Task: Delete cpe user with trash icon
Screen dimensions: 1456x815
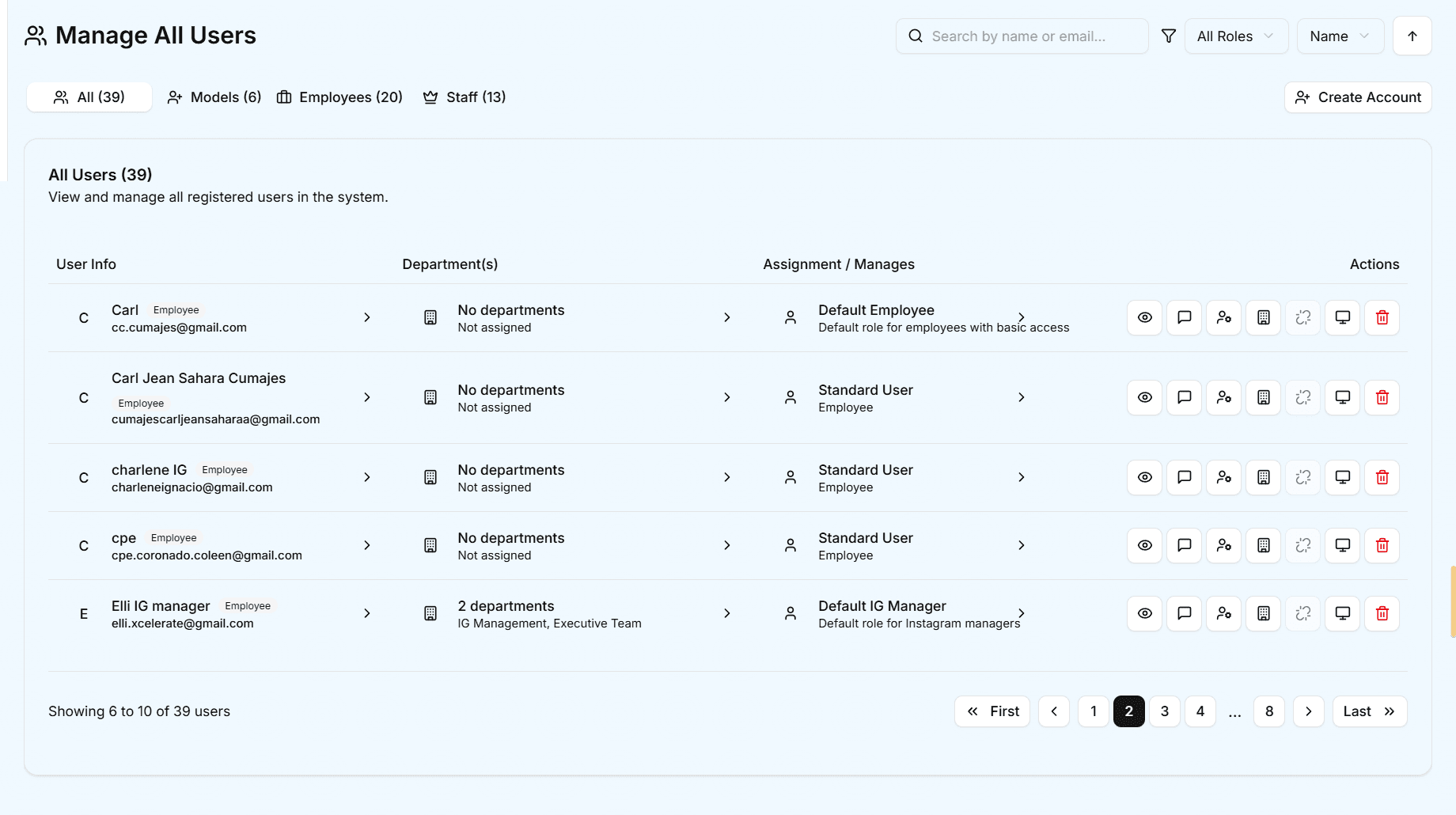Action: tap(1382, 545)
